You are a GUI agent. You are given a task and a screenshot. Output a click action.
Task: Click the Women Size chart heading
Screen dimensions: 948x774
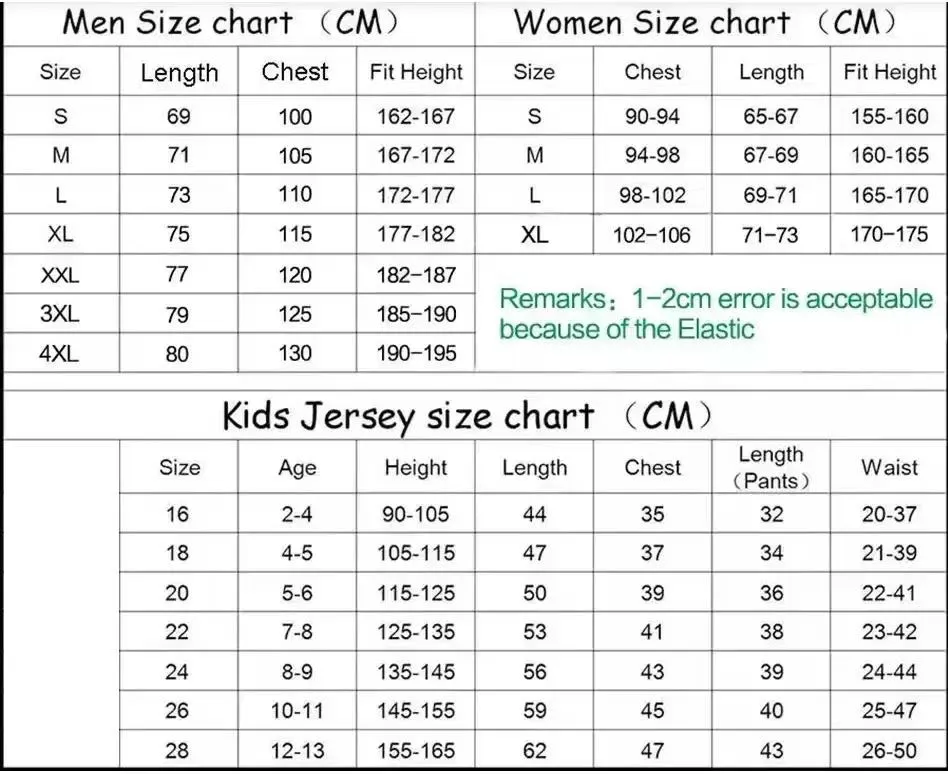pos(705,23)
